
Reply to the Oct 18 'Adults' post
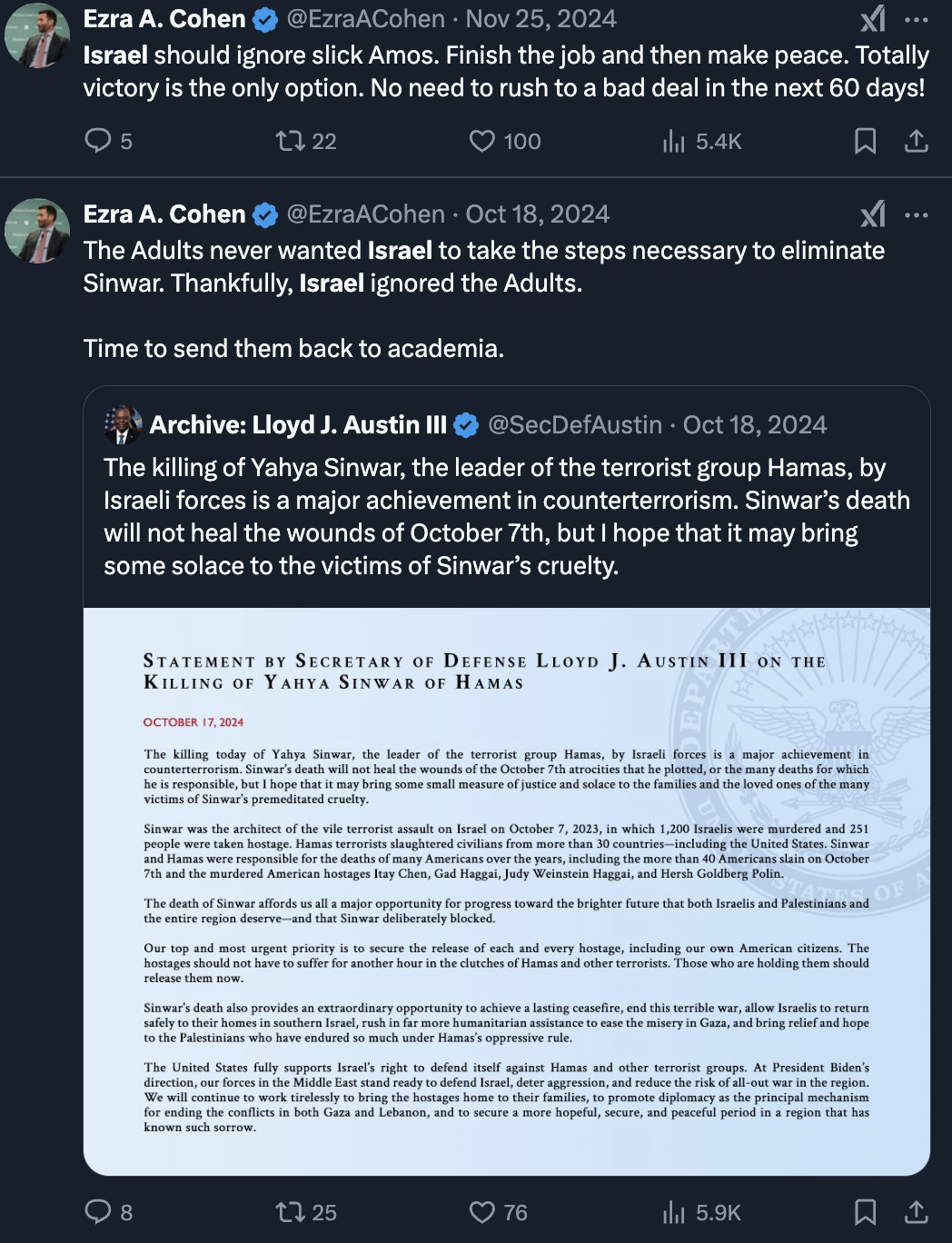click(98, 1211)
